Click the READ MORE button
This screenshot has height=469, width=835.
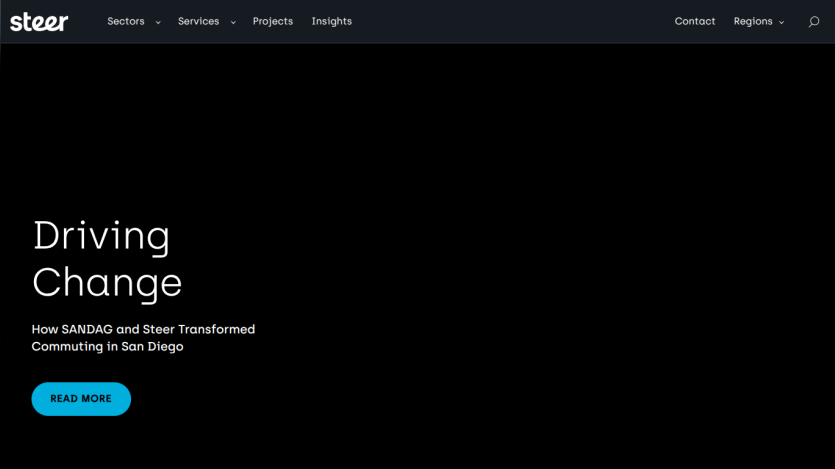(81, 399)
